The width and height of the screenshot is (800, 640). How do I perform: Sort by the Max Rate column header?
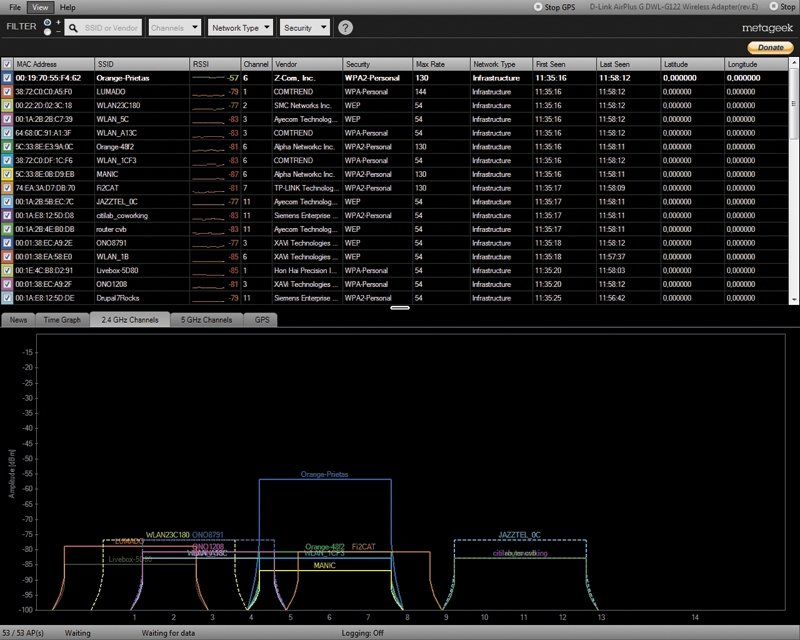(x=441, y=64)
